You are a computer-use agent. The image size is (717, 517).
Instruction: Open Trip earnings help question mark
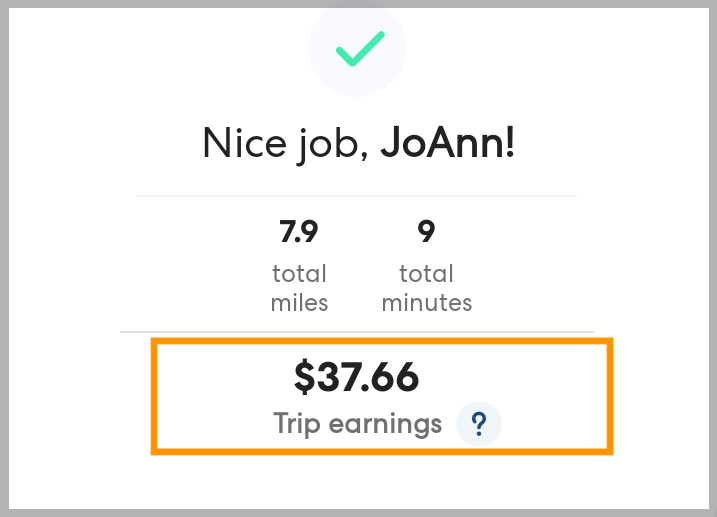click(478, 425)
